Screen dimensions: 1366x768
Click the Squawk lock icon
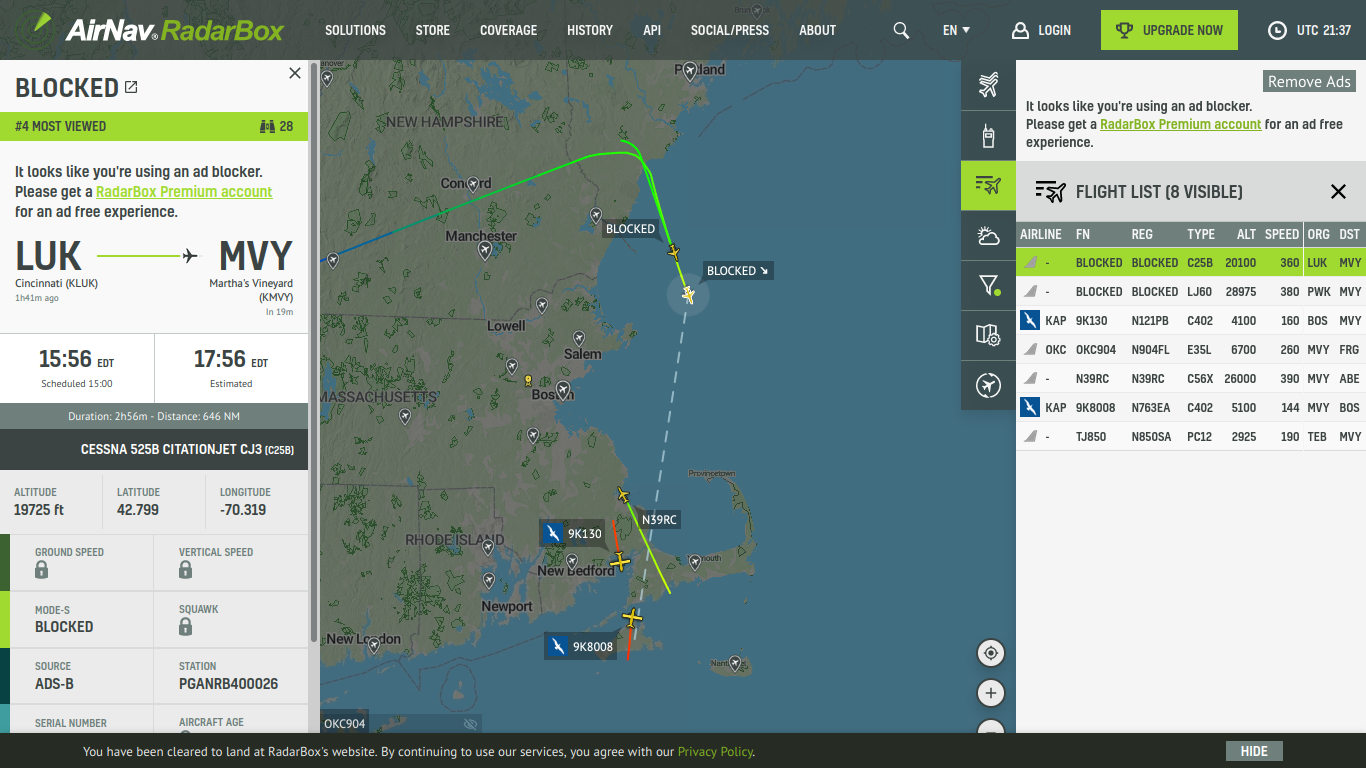[x=185, y=627]
